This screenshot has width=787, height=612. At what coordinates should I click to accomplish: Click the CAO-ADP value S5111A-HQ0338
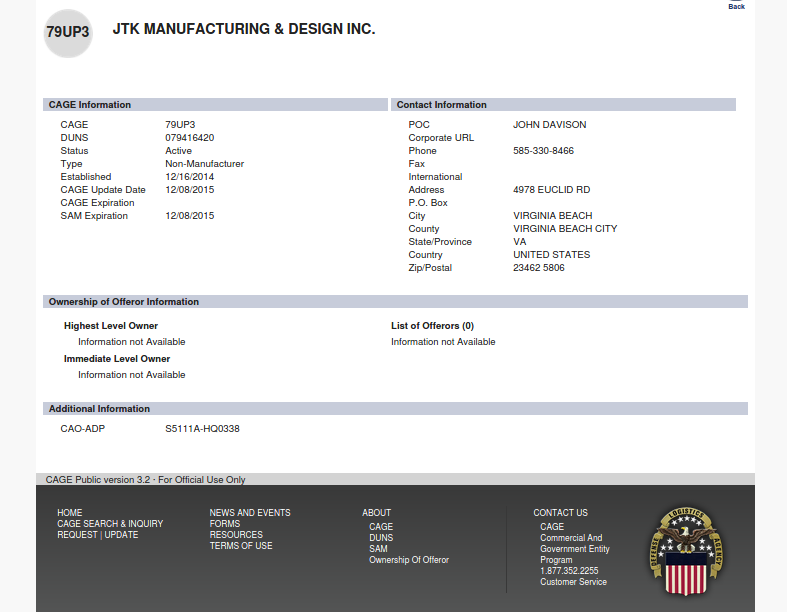pyautogui.click(x=202, y=429)
